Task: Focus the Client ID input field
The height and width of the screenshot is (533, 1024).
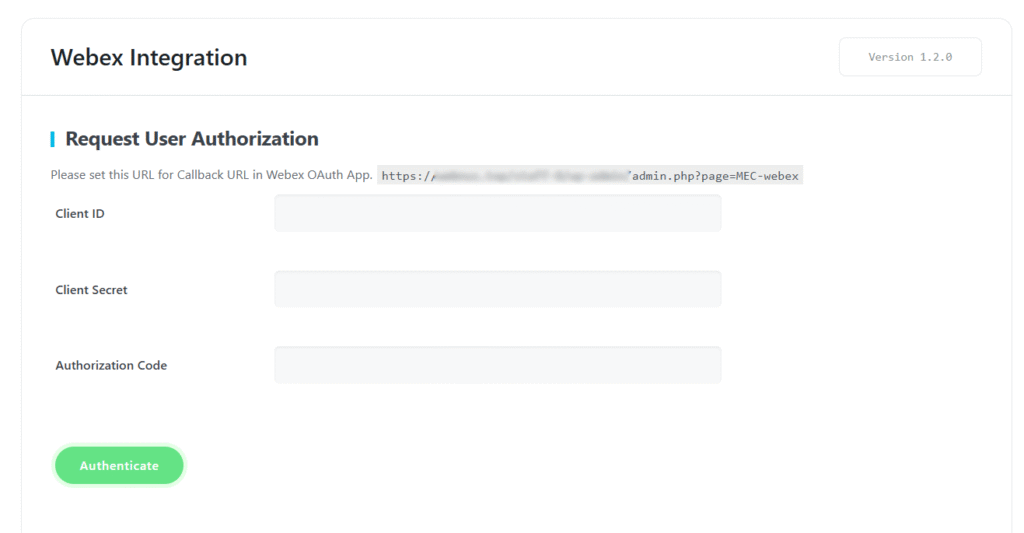Action: pyautogui.click(x=498, y=213)
